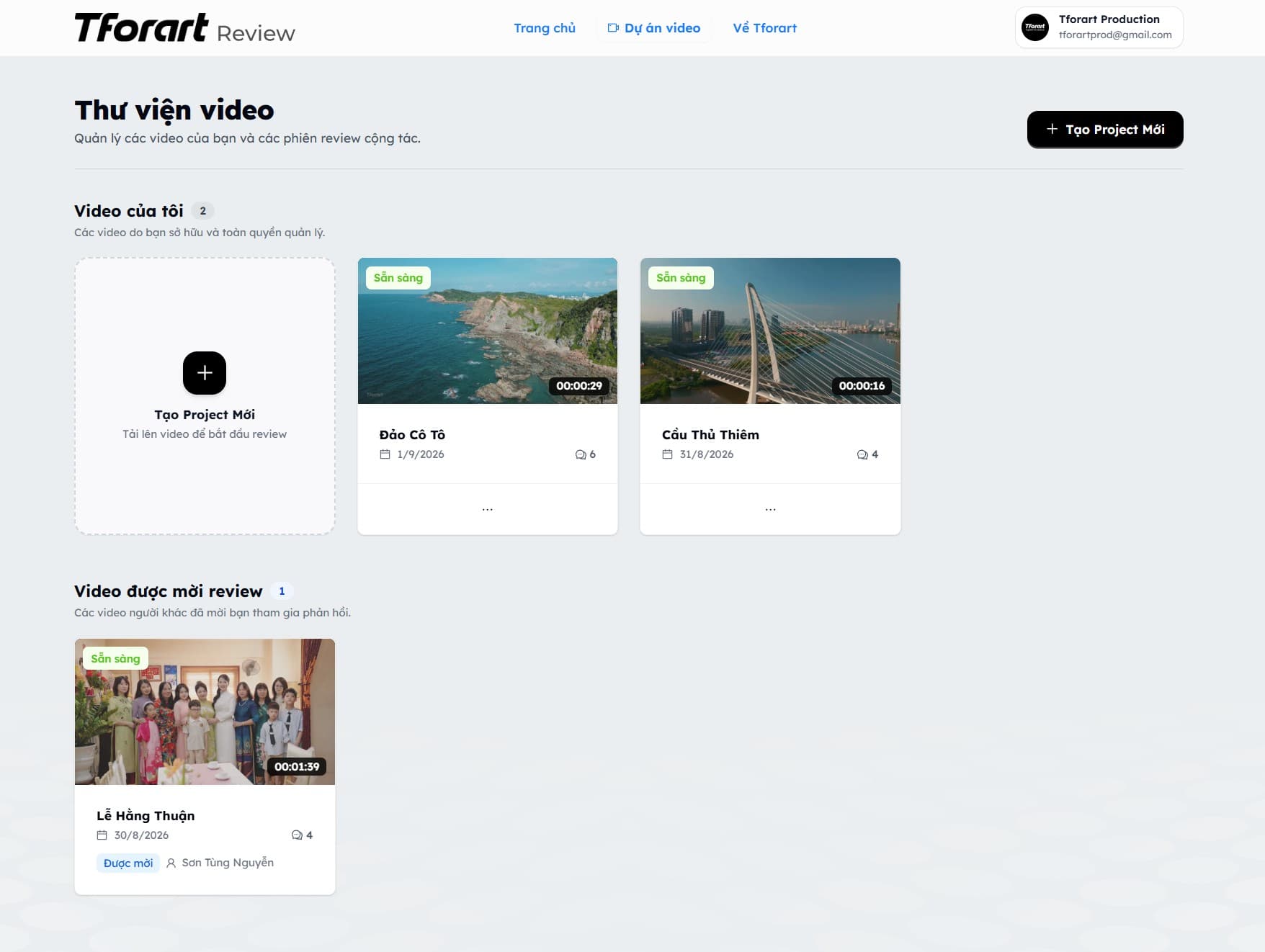
Task: Open the Trang chủ menu link
Action: pyautogui.click(x=545, y=28)
